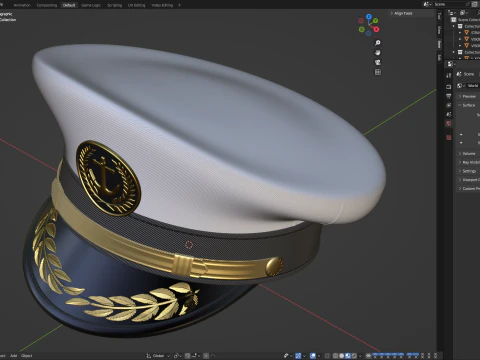Click the green Y axis on navigation gizmo

[375, 21]
